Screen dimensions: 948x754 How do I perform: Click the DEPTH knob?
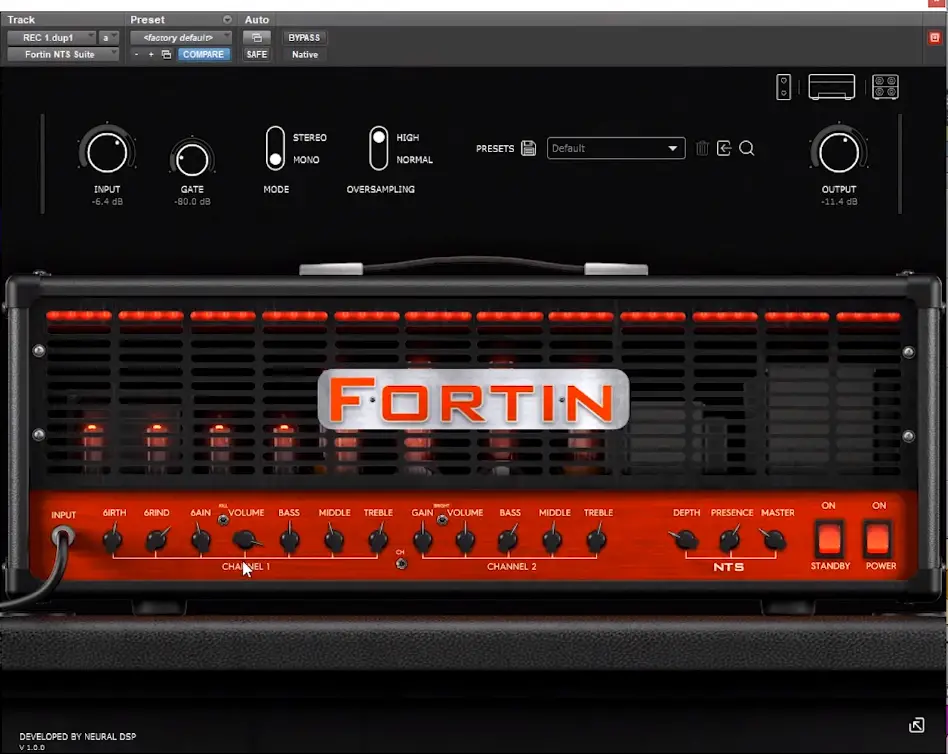click(x=686, y=539)
